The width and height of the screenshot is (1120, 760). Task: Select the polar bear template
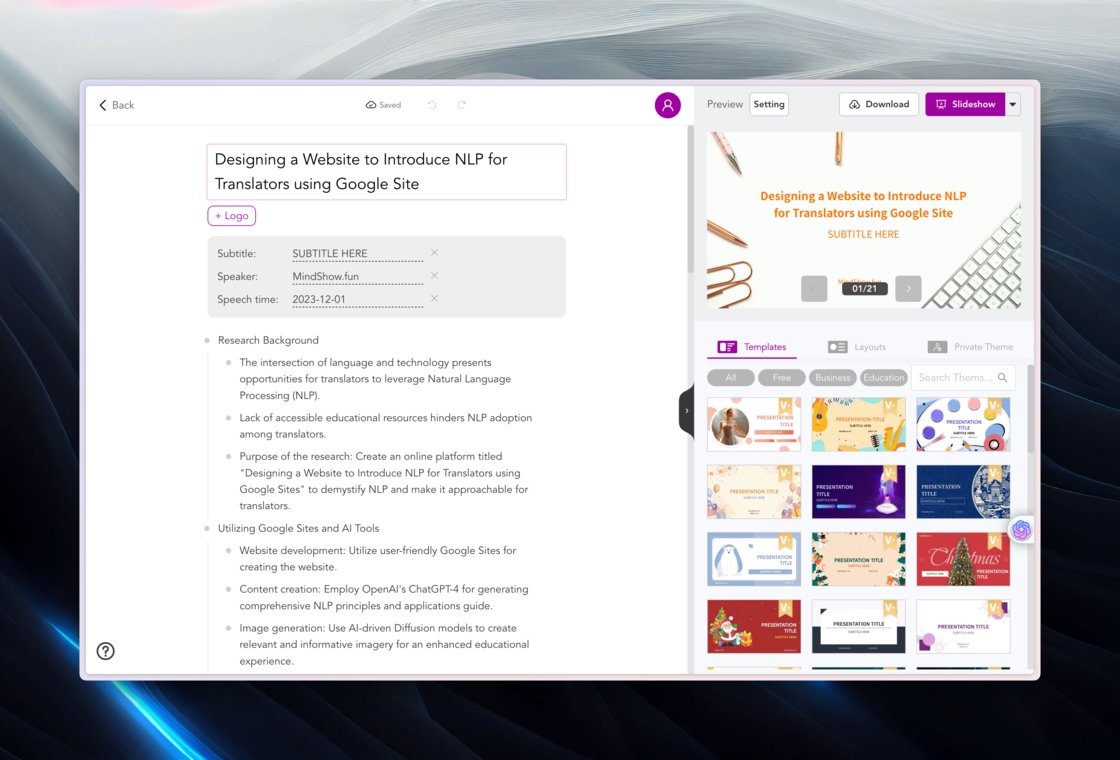point(754,559)
